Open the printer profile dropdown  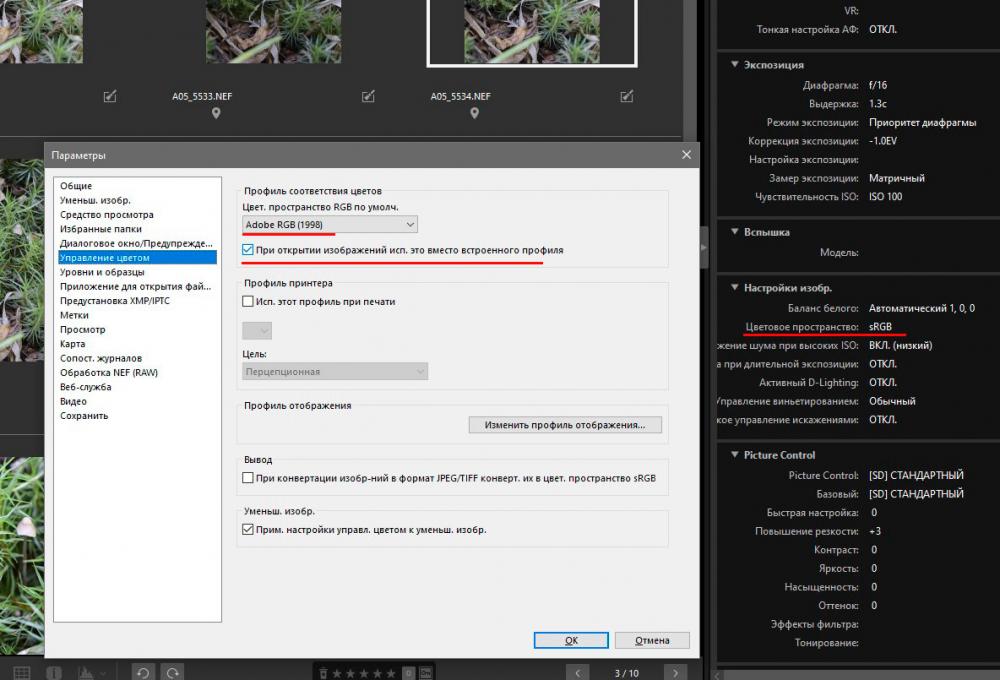tap(257, 330)
